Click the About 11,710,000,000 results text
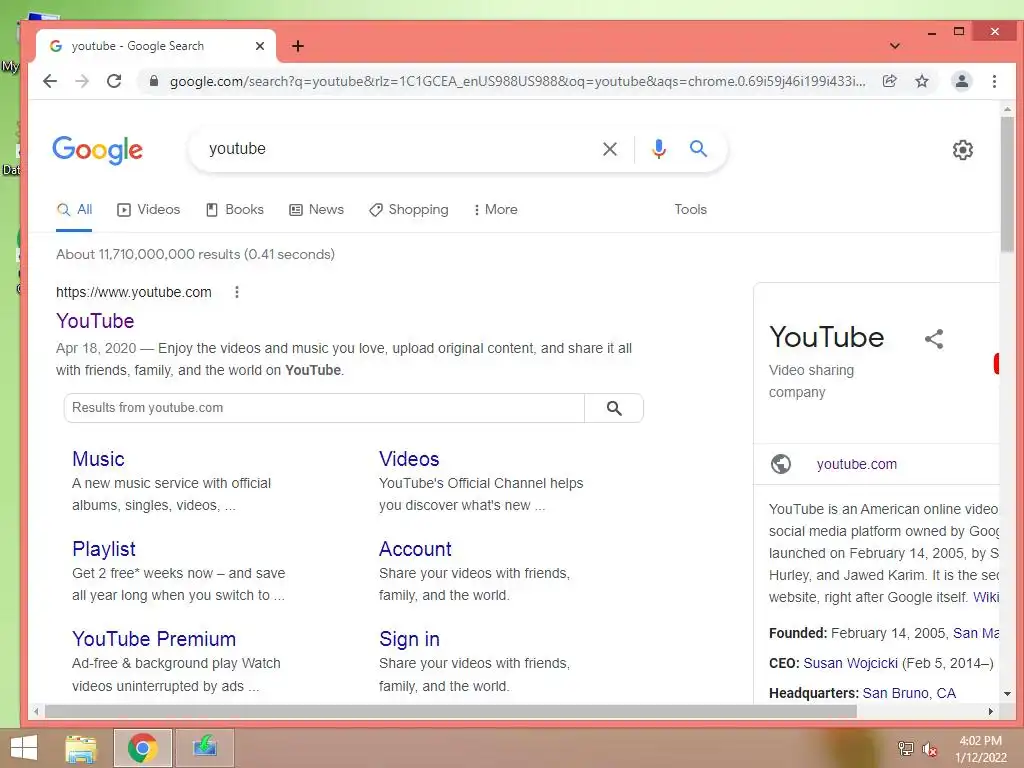1024x768 pixels. pyautogui.click(x=195, y=254)
